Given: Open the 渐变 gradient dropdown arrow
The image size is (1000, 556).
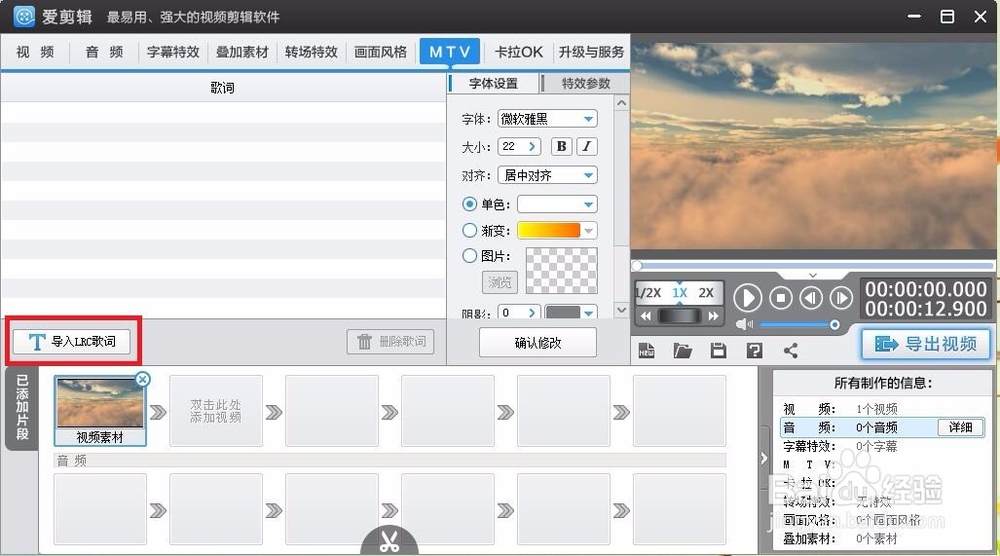Looking at the screenshot, I should click(x=589, y=230).
